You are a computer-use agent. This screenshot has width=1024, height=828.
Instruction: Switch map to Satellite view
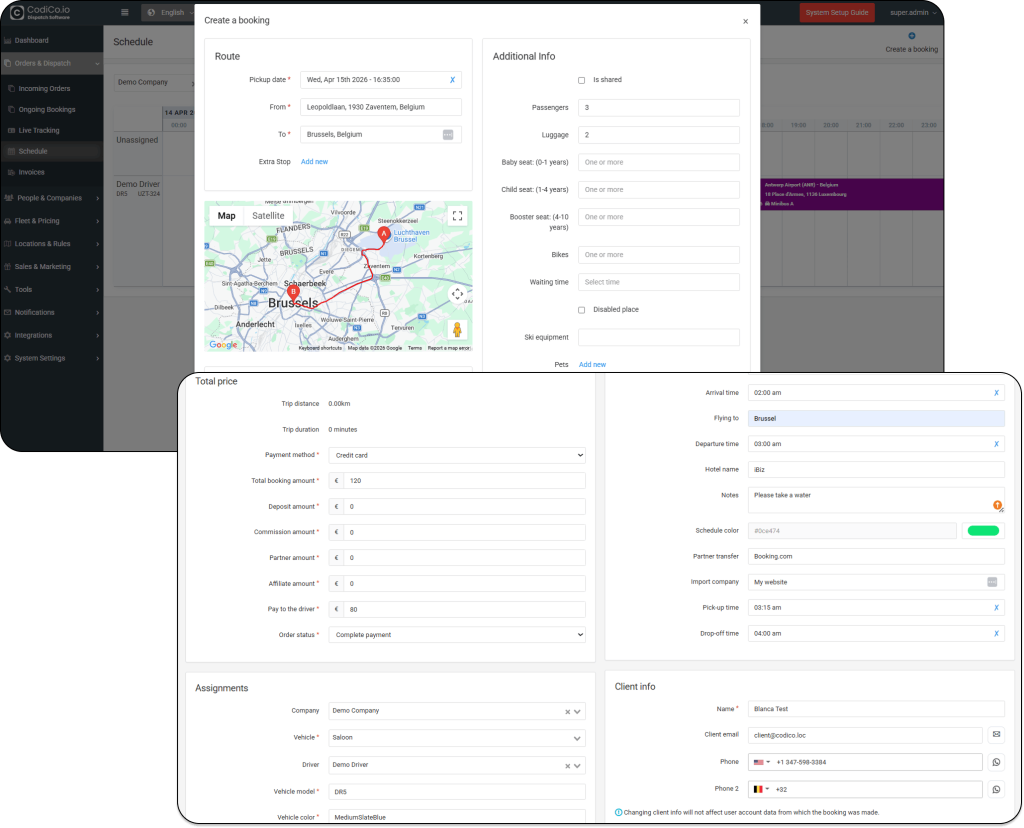268,215
